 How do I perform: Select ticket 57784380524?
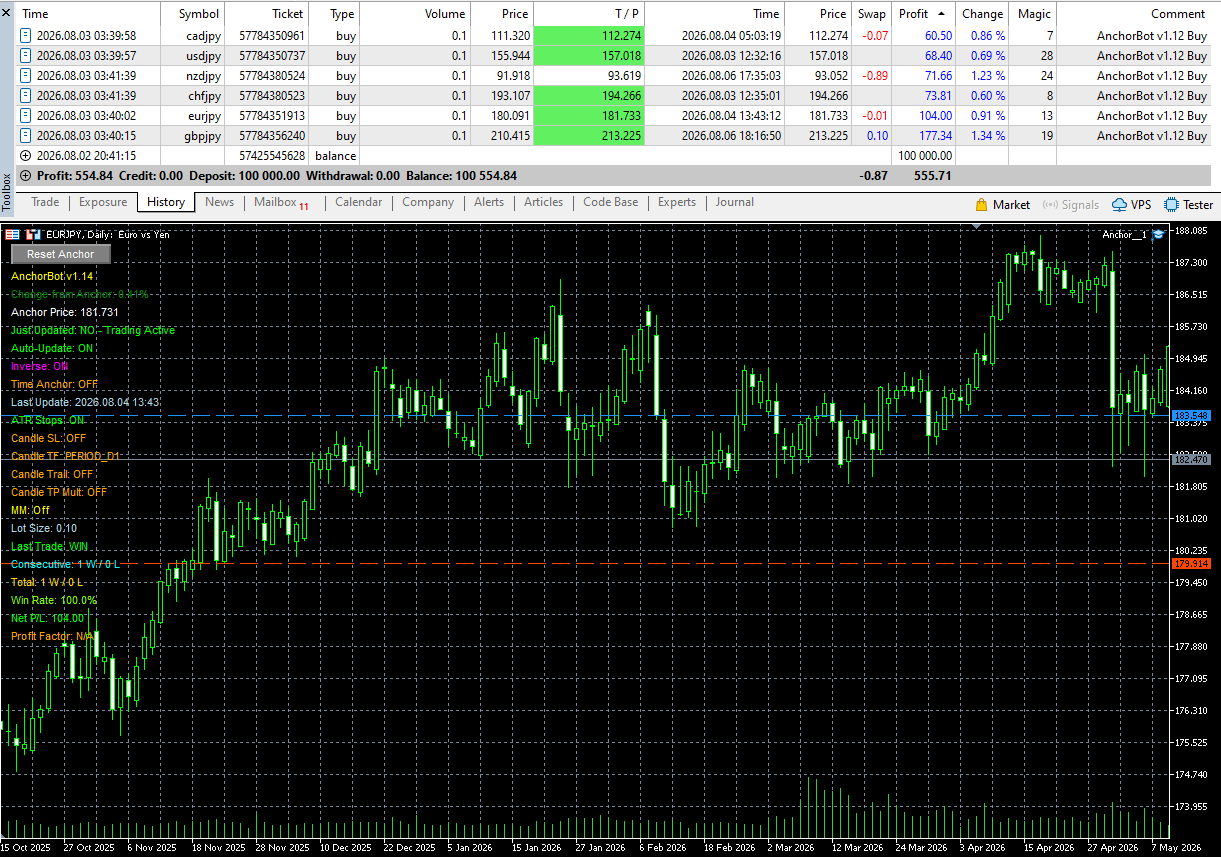(272, 75)
